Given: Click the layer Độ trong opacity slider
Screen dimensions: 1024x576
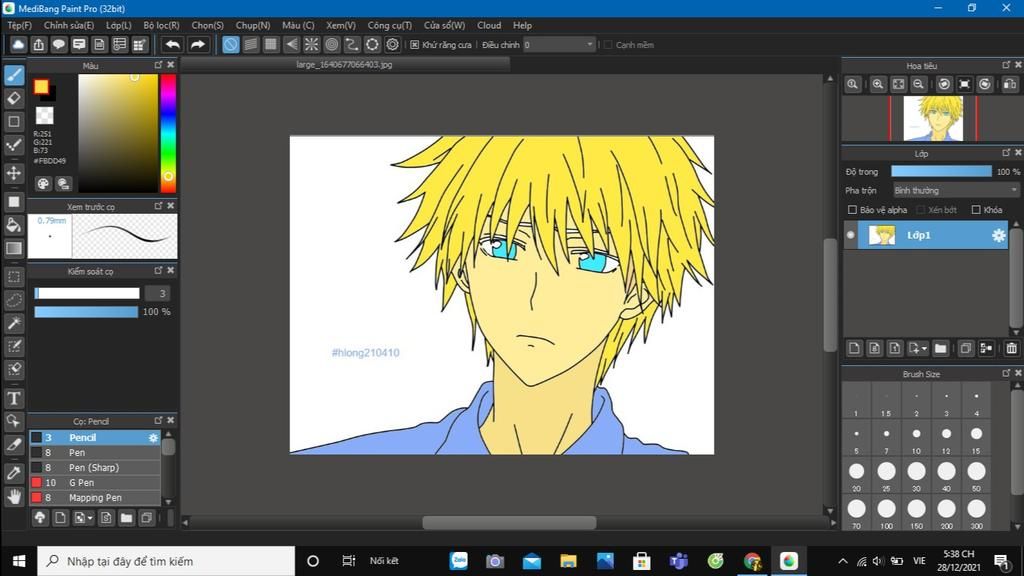Looking at the screenshot, I should pos(941,171).
